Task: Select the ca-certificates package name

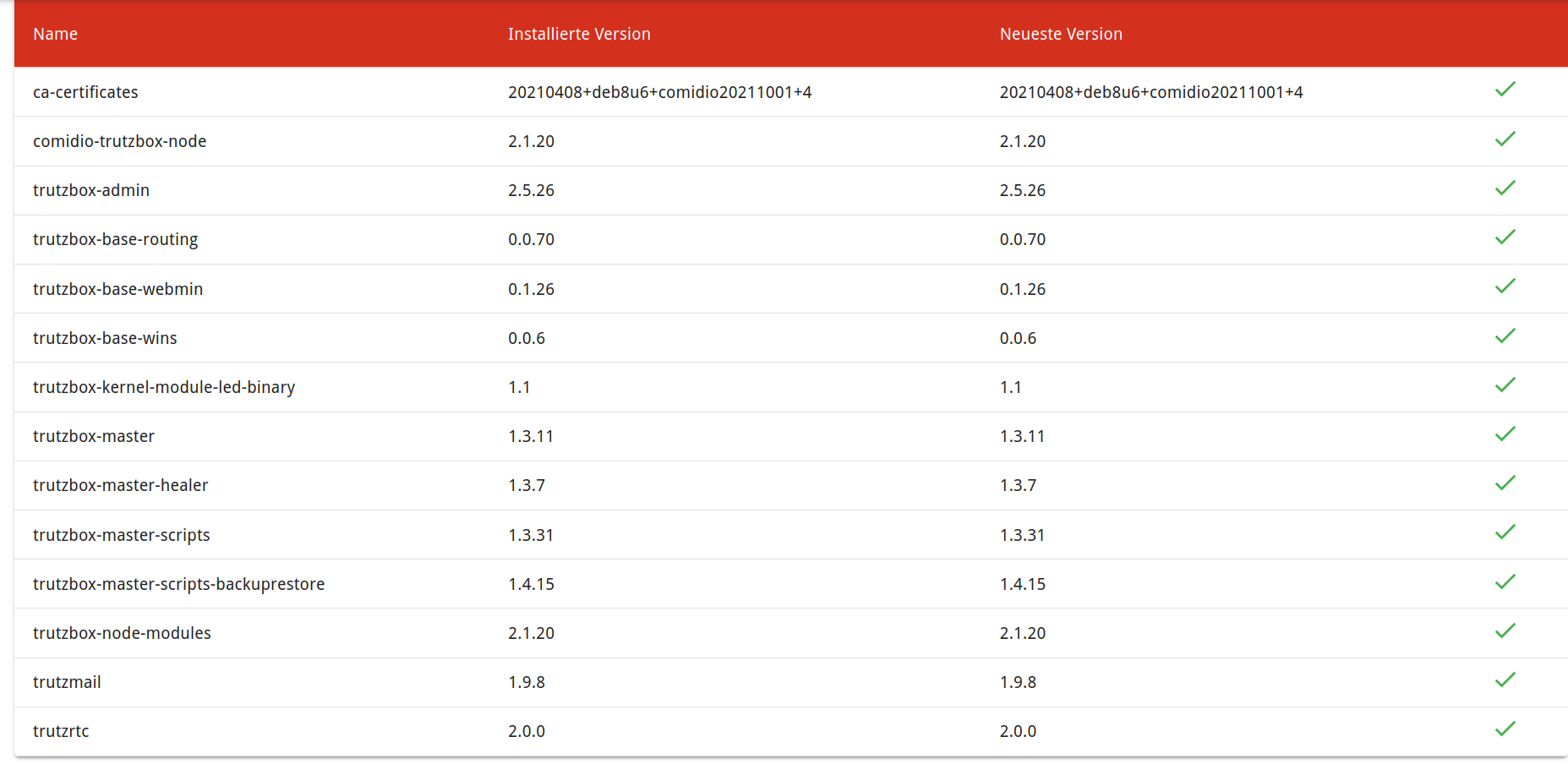Action: click(85, 92)
